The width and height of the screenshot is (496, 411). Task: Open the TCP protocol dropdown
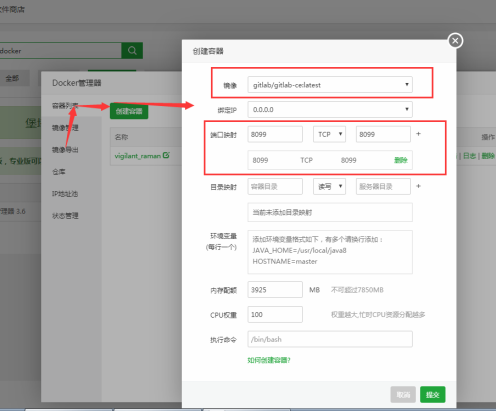click(x=329, y=134)
